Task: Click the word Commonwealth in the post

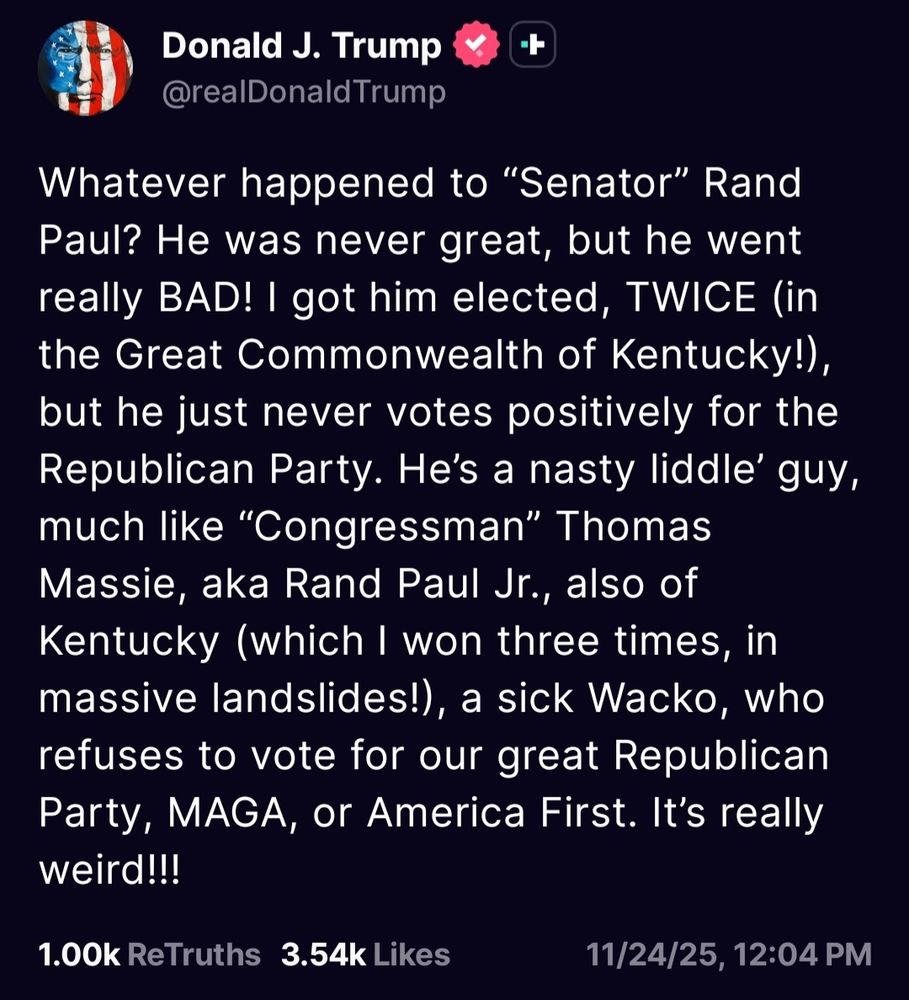Action: tap(390, 355)
